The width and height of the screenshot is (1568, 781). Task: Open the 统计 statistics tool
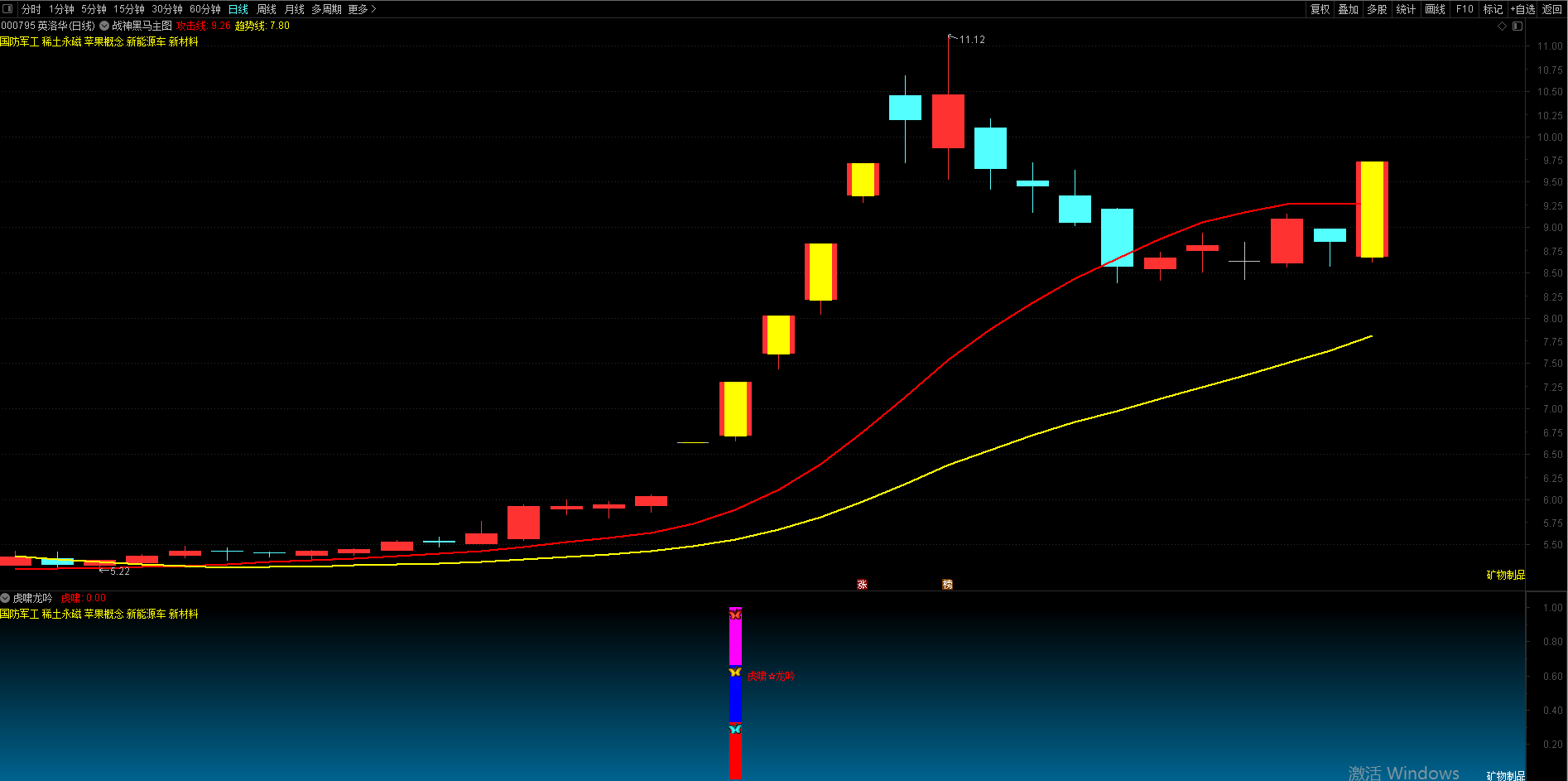1406,9
